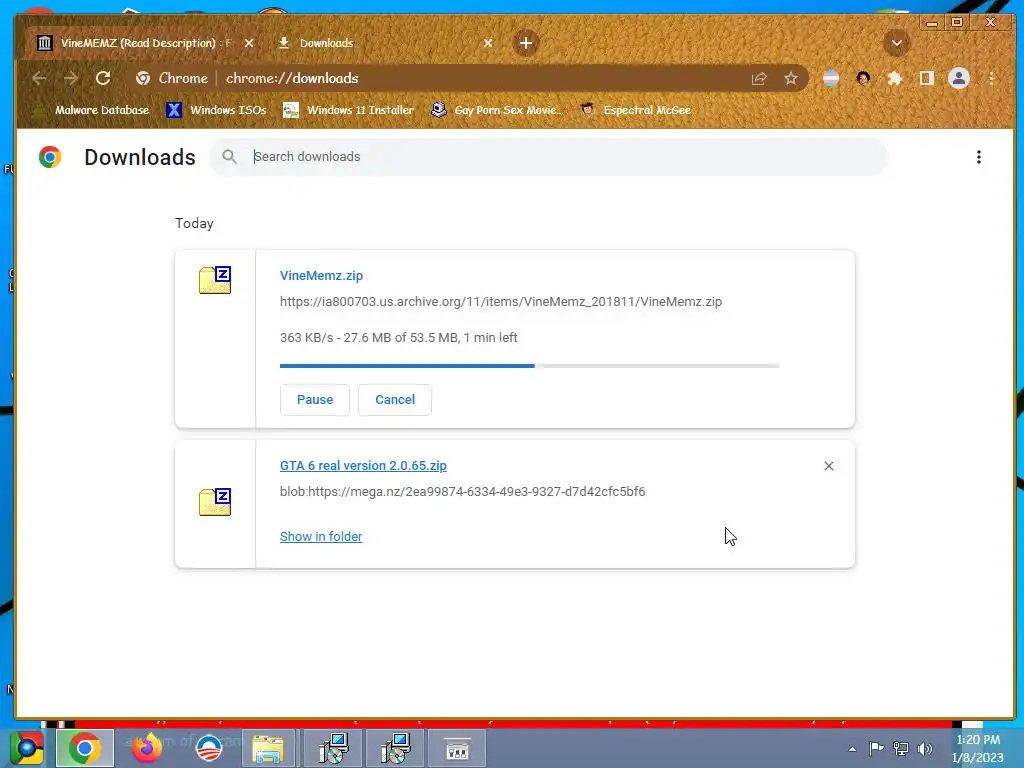Click the Start button on the taskbar
The image size is (1024, 768).
[26, 748]
